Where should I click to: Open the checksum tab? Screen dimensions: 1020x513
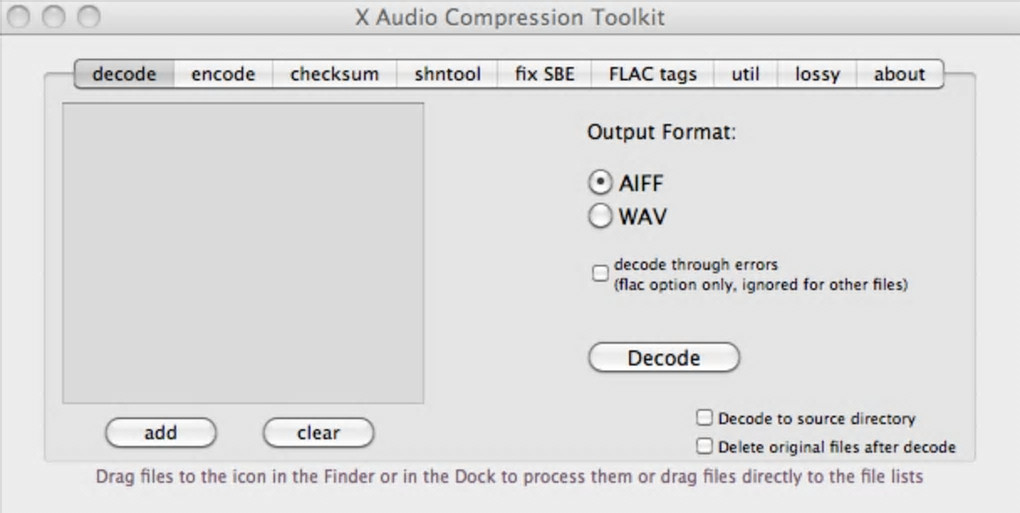pyautogui.click(x=334, y=74)
